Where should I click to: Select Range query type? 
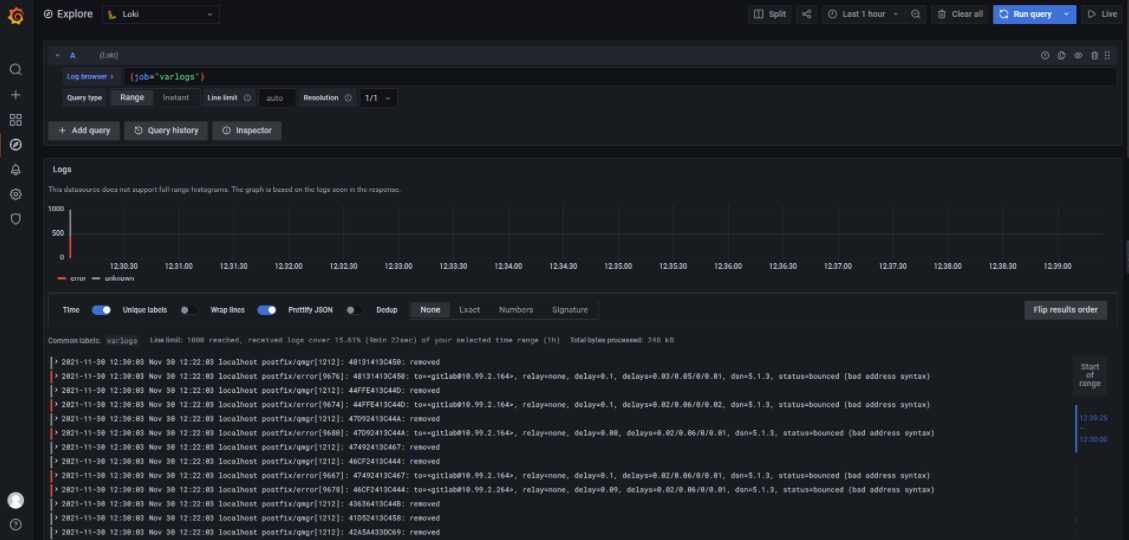coord(132,98)
